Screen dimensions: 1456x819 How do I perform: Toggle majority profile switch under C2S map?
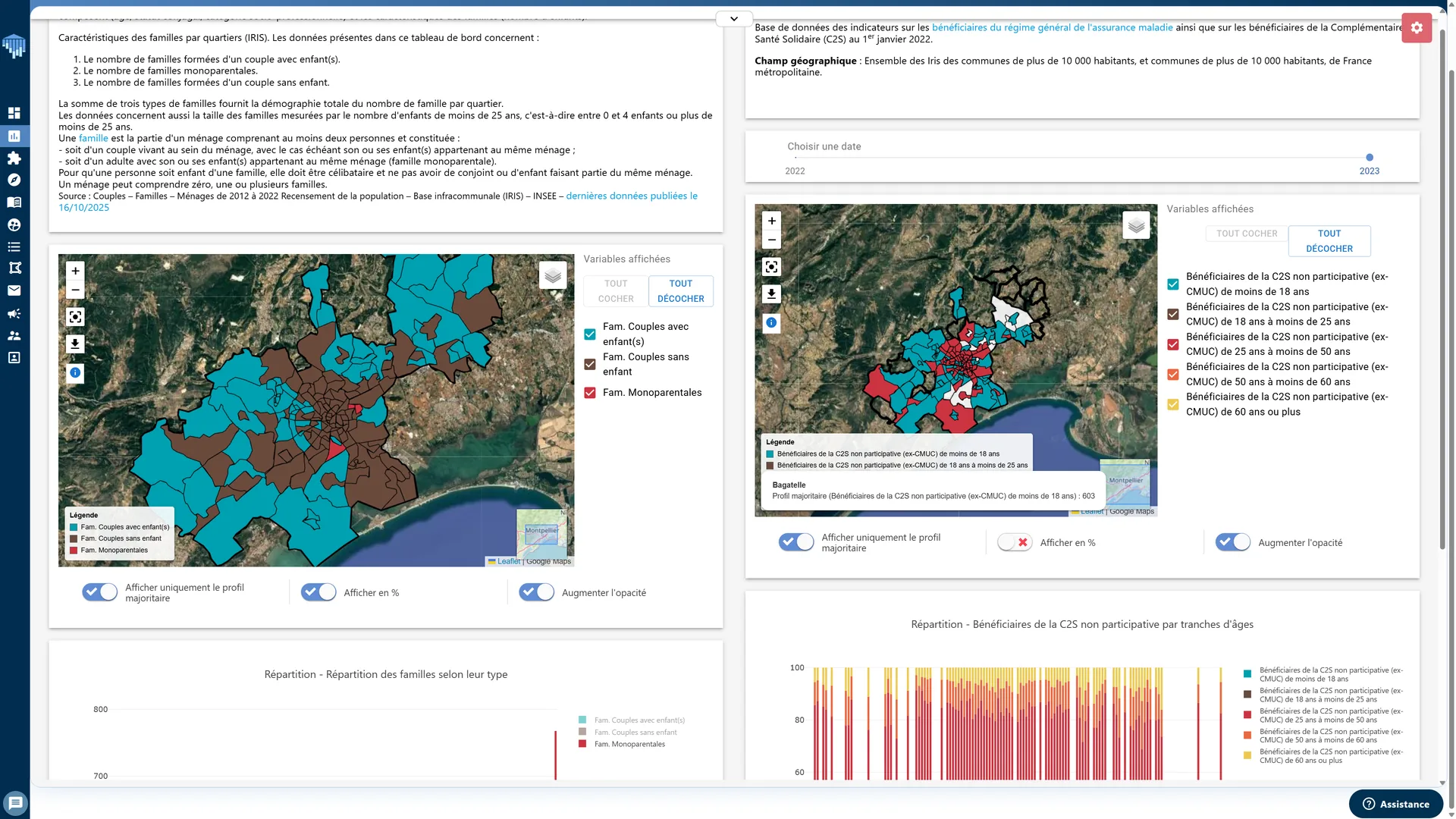pyautogui.click(x=796, y=542)
